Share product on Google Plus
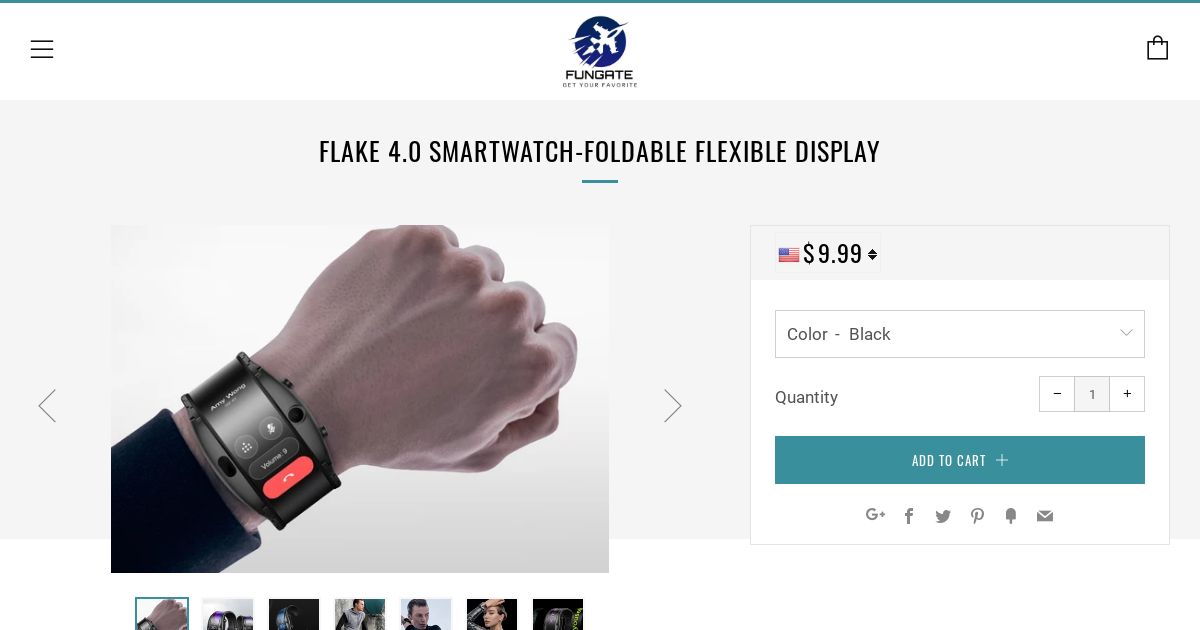The image size is (1200, 630). click(x=875, y=515)
